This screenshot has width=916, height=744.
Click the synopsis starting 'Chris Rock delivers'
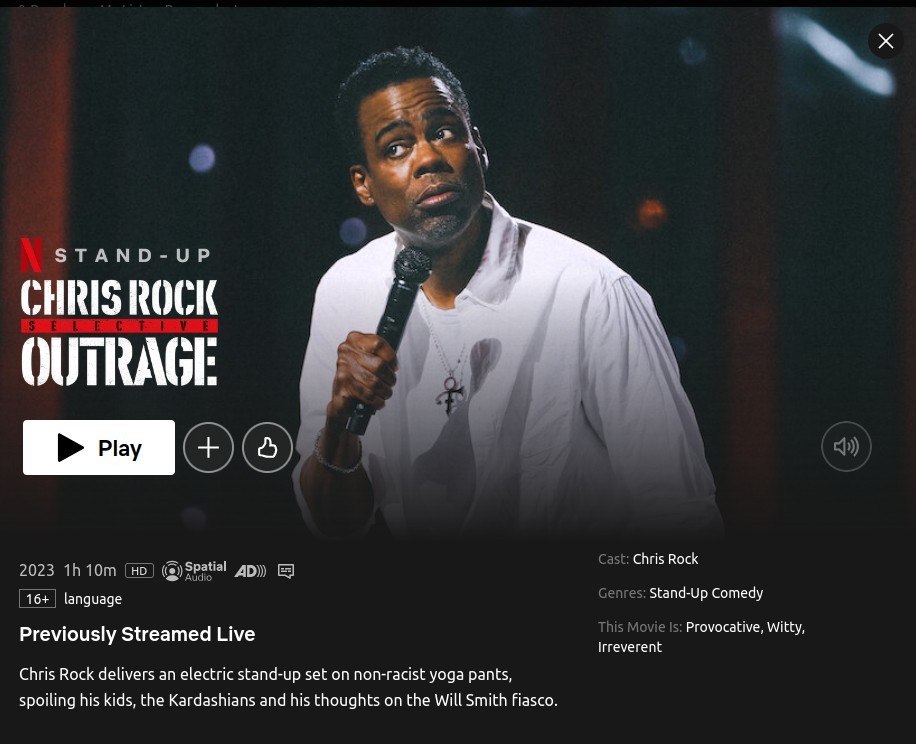pos(289,687)
